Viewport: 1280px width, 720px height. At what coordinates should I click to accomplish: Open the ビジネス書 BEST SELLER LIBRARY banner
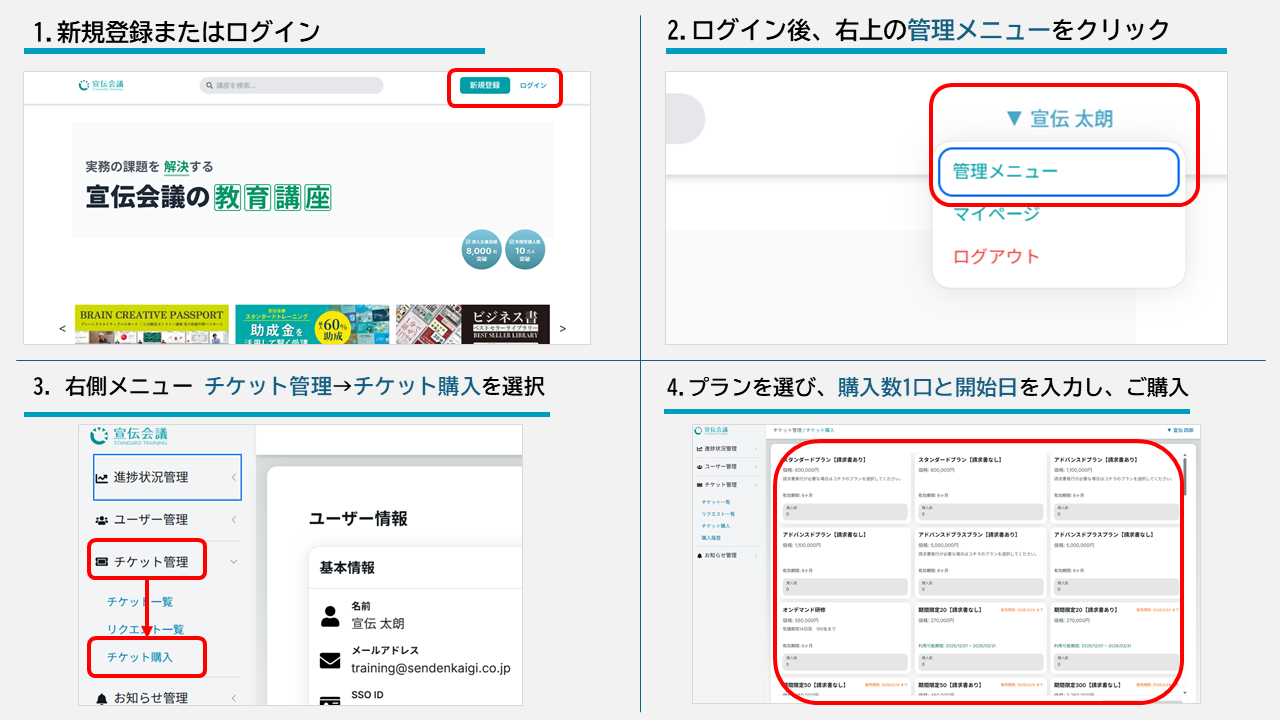point(472,325)
